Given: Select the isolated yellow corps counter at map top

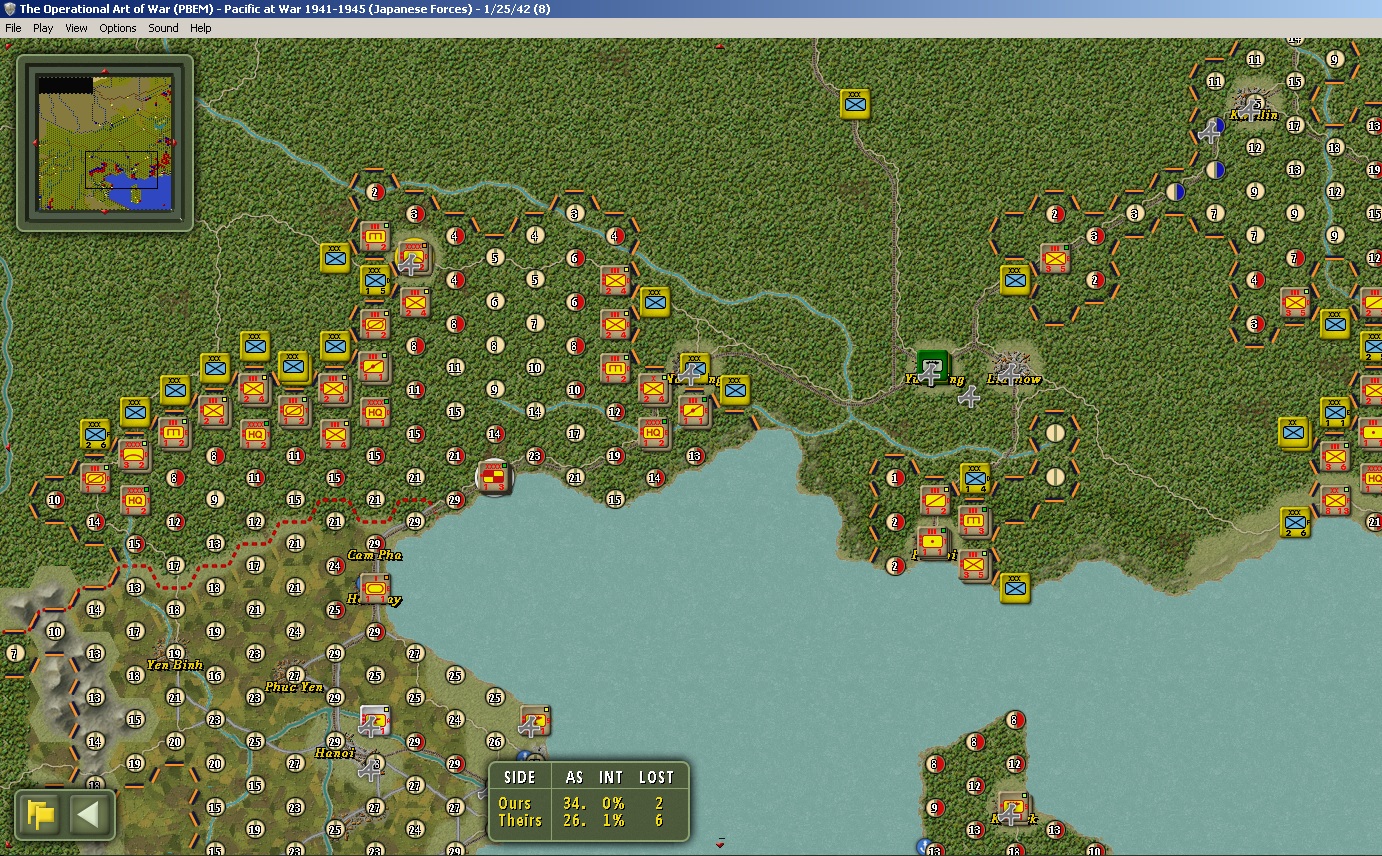Looking at the screenshot, I should (855, 103).
